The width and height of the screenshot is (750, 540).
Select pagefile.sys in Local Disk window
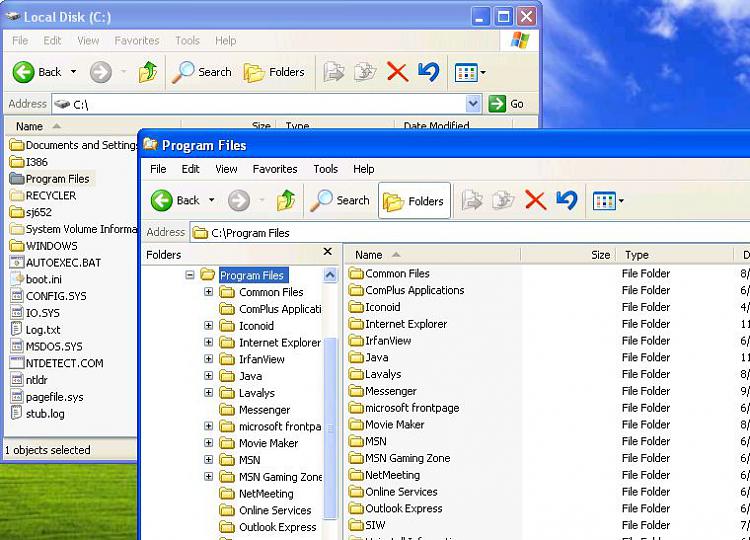click(x=47, y=397)
